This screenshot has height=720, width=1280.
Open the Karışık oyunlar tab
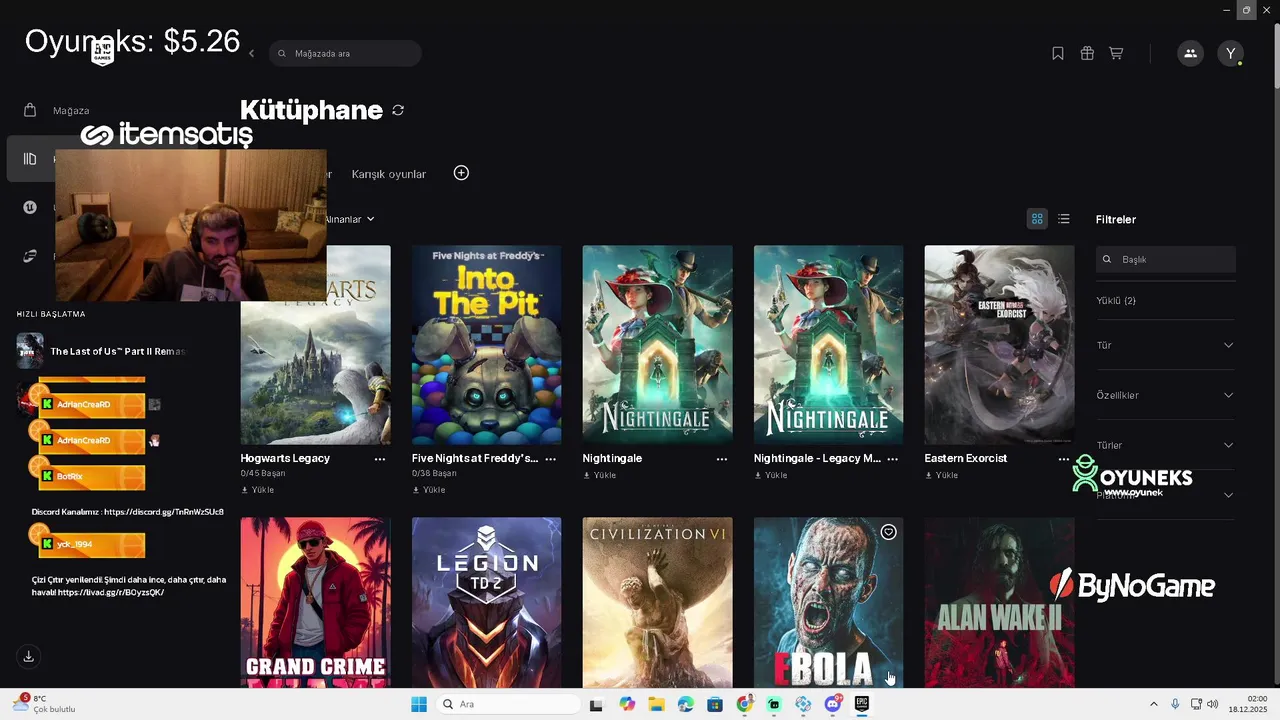[389, 174]
